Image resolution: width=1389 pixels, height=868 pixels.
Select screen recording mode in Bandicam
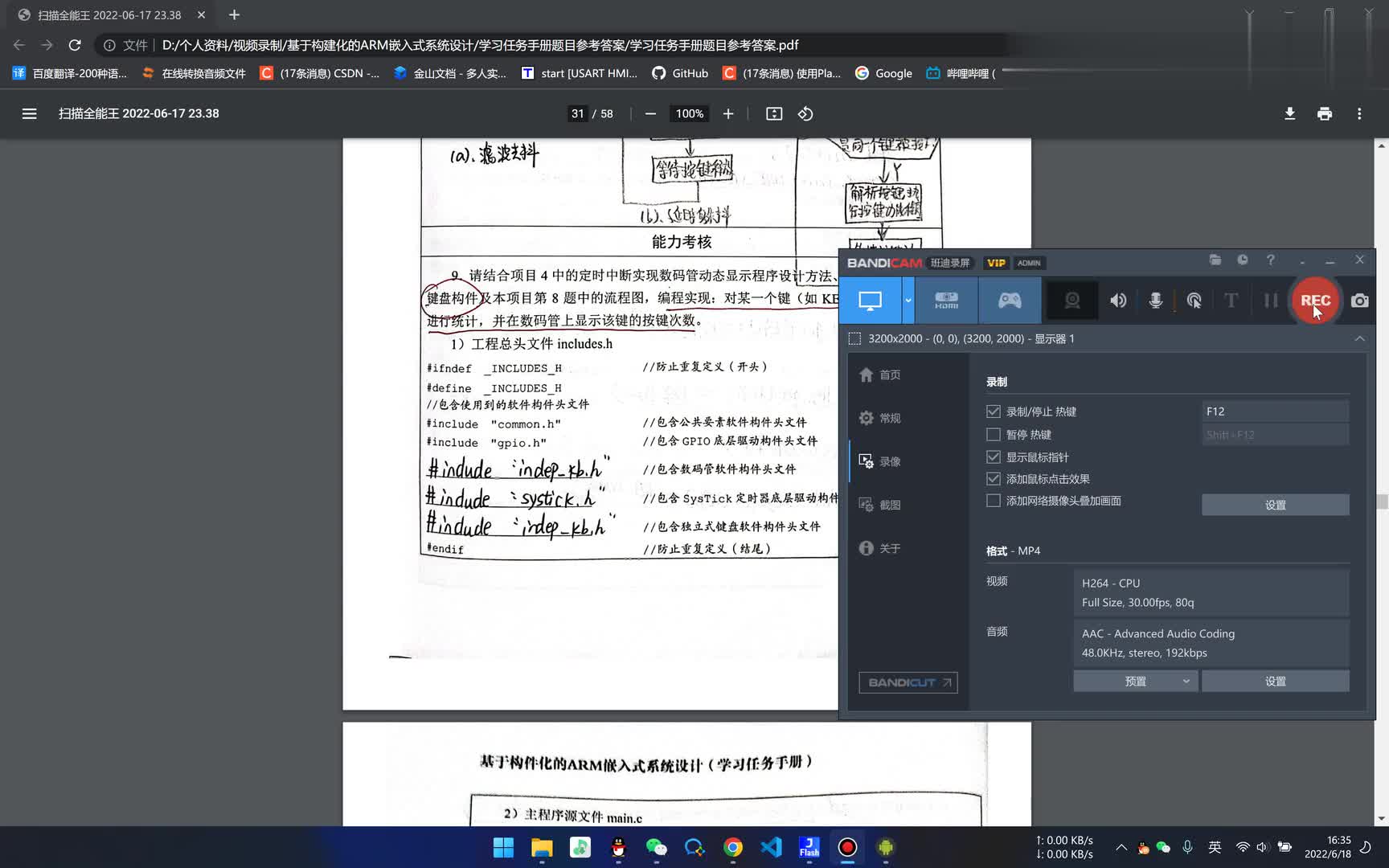tap(870, 301)
